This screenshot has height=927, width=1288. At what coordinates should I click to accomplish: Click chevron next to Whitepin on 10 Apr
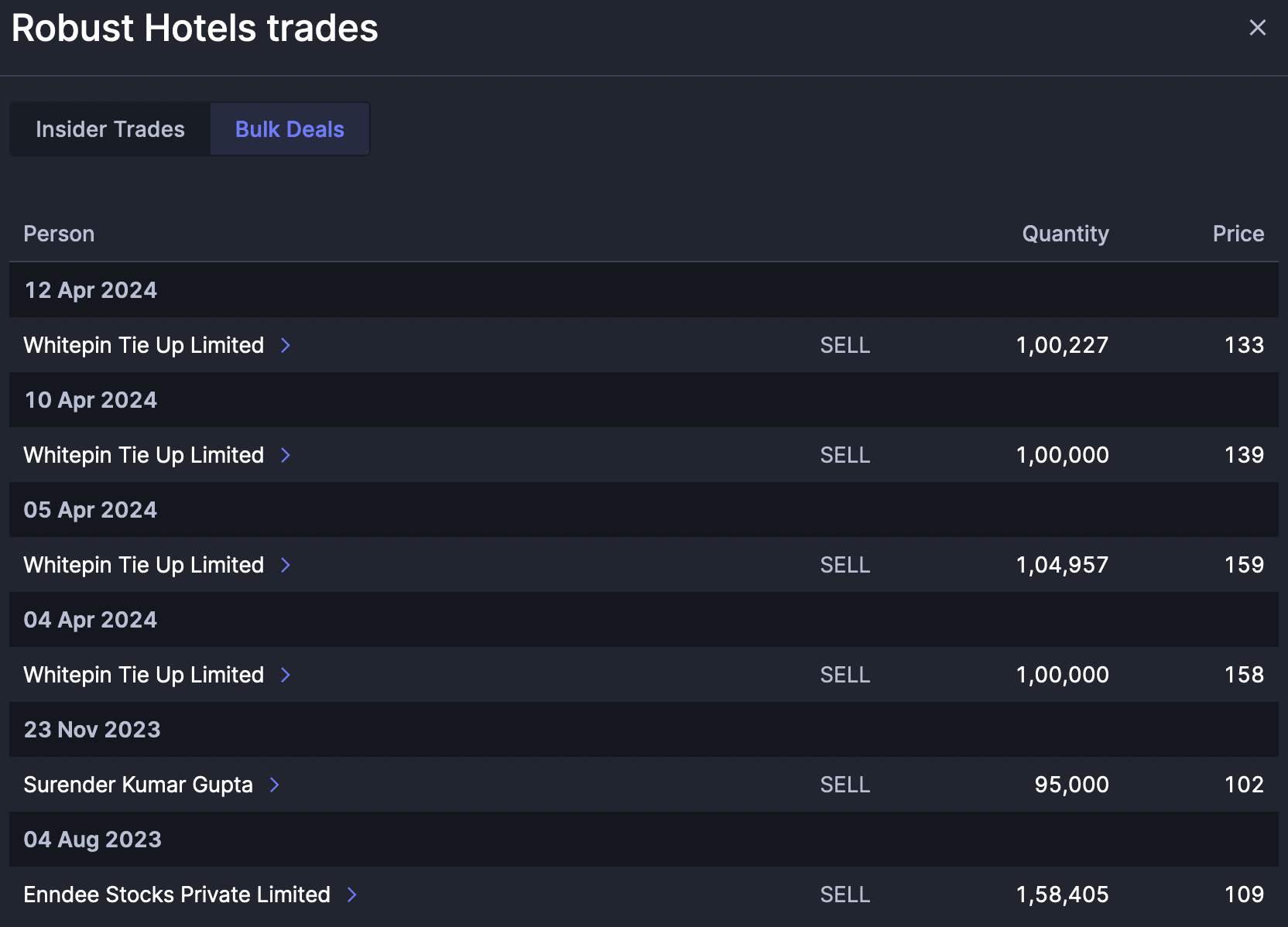tap(286, 455)
